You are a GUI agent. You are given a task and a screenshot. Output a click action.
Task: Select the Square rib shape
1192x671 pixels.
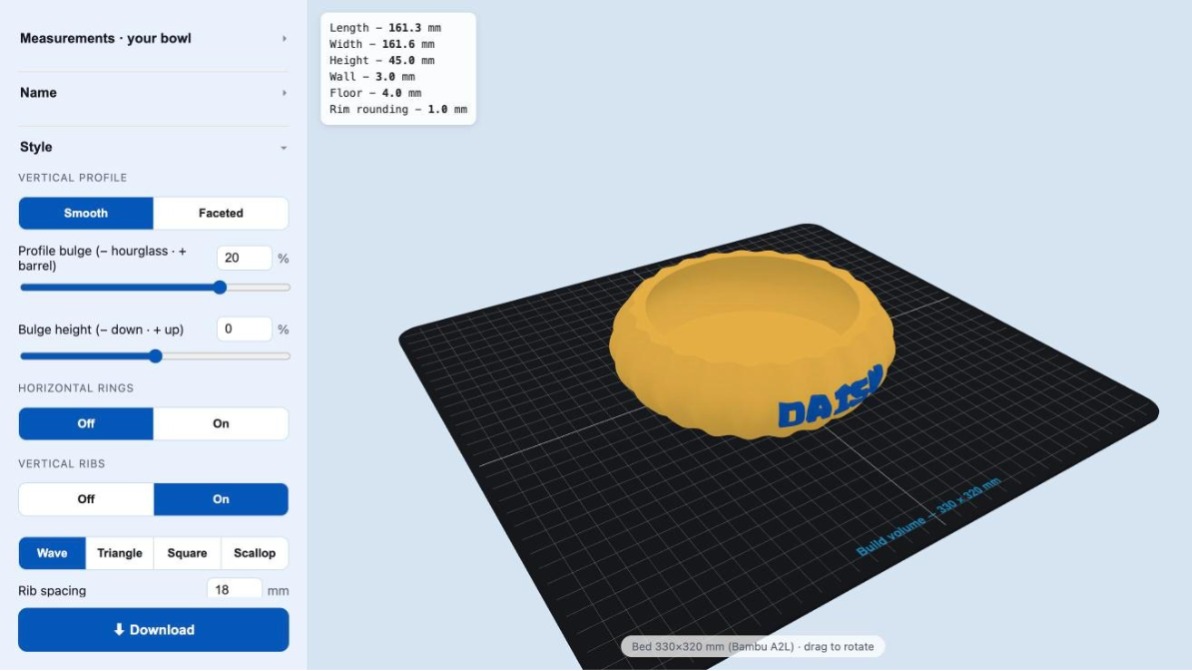click(x=187, y=553)
